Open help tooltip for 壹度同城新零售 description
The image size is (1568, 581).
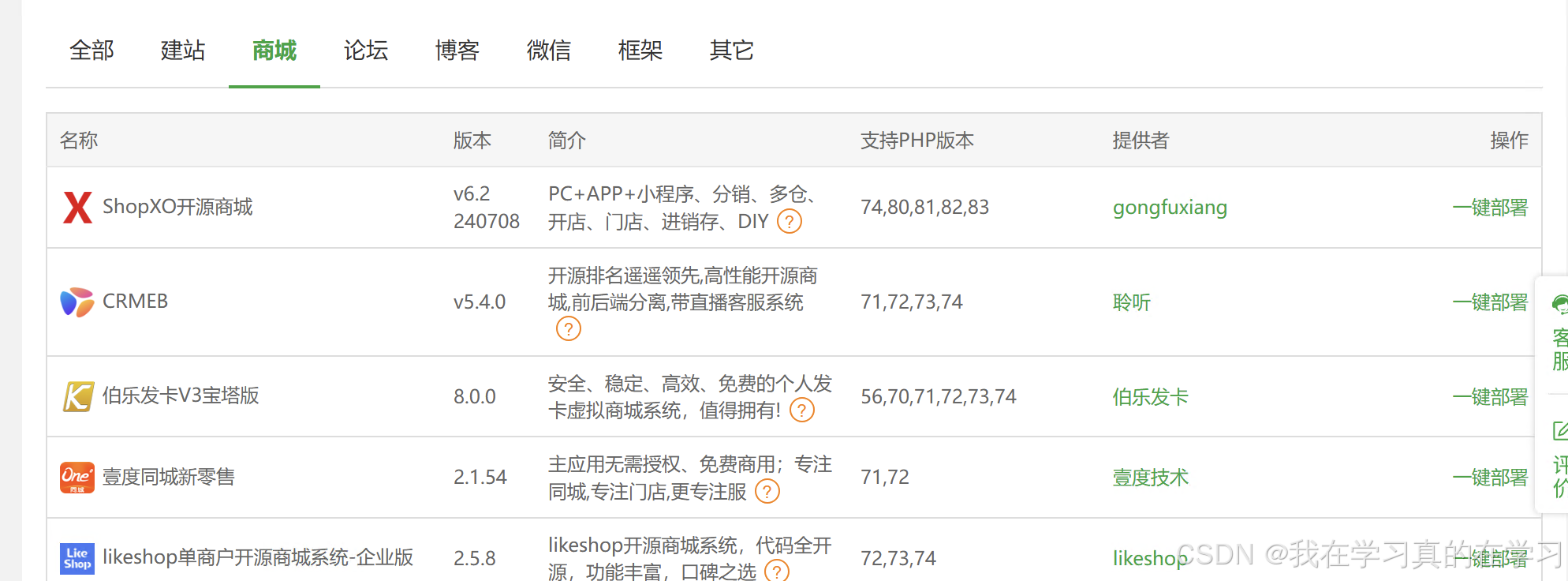click(767, 492)
